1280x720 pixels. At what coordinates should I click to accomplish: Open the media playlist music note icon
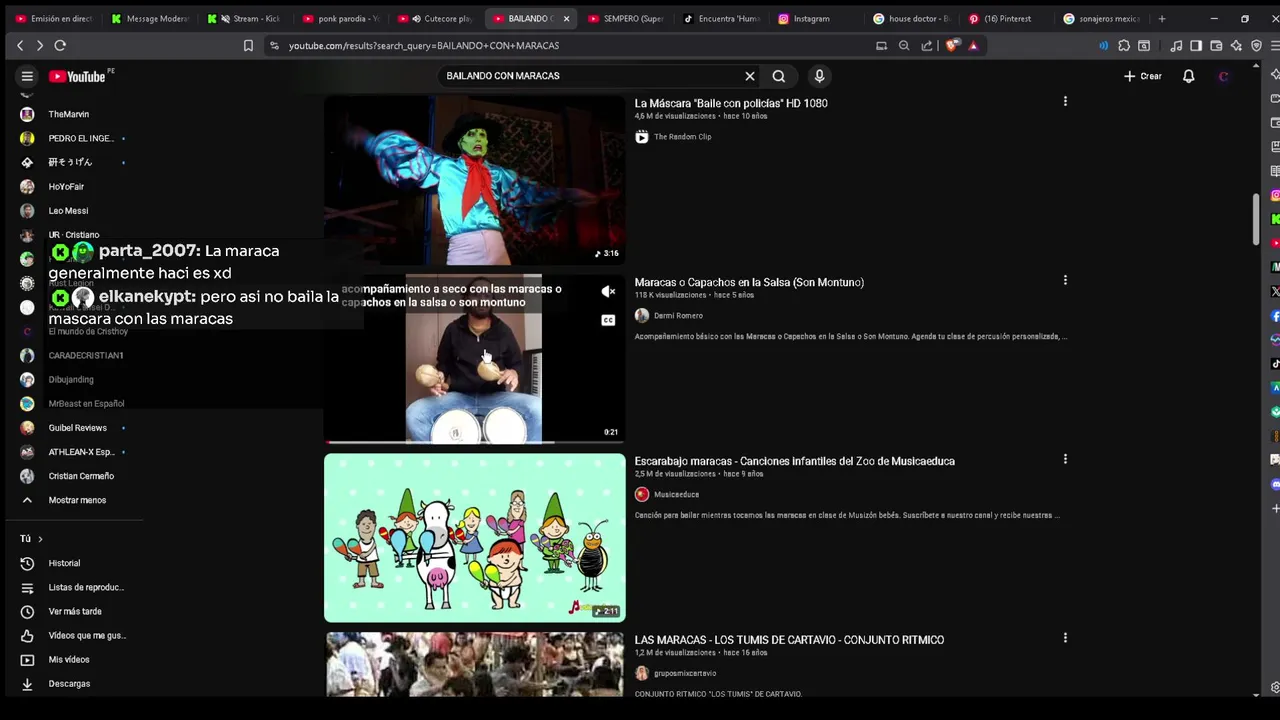click(x=1176, y=45)
